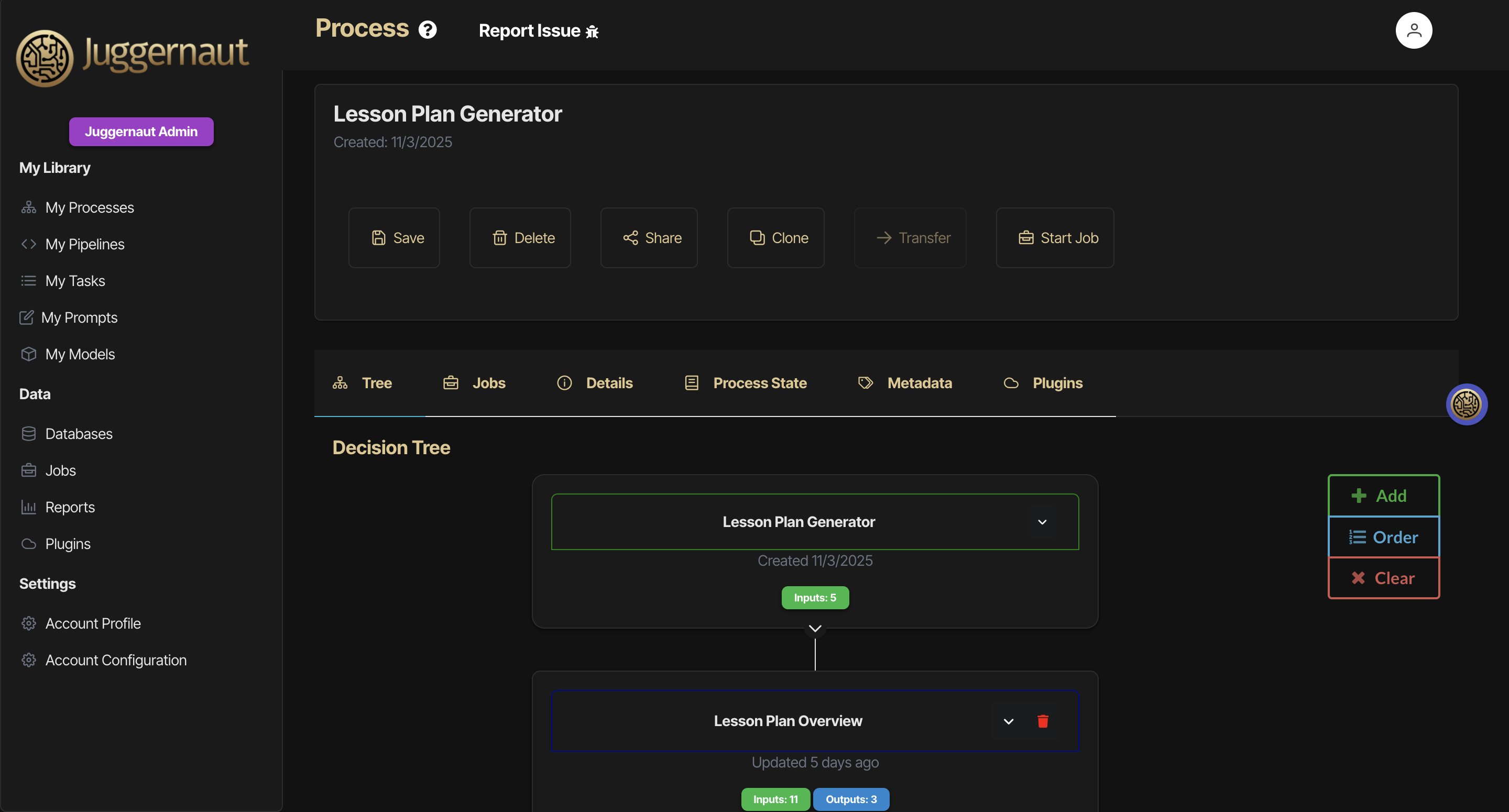Click the Inputs: 5 badge
This screenshot has height=812, width=1509.
[x=815, y=597]
